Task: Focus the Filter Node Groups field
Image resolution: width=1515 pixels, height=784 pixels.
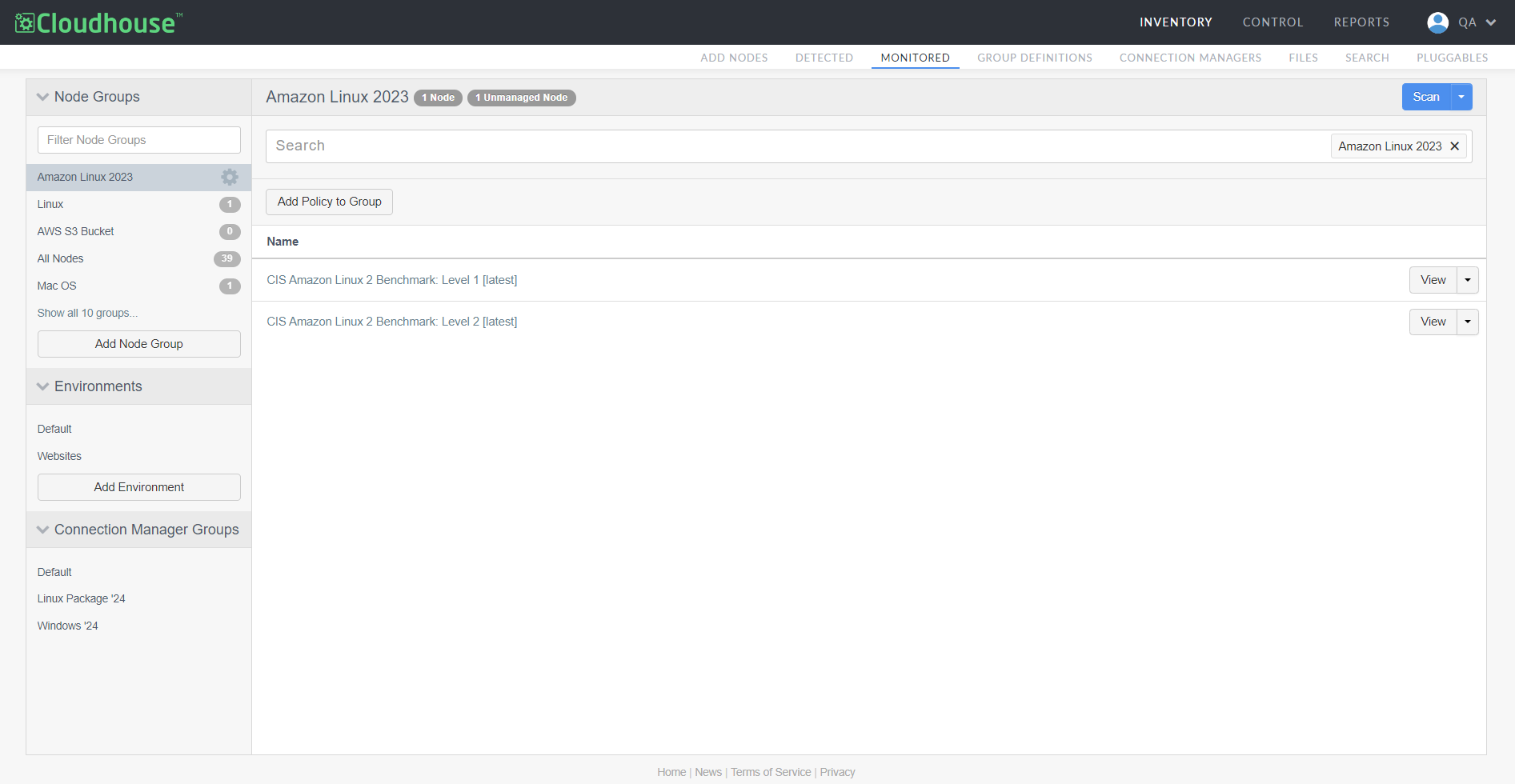Action: point(139,140)
